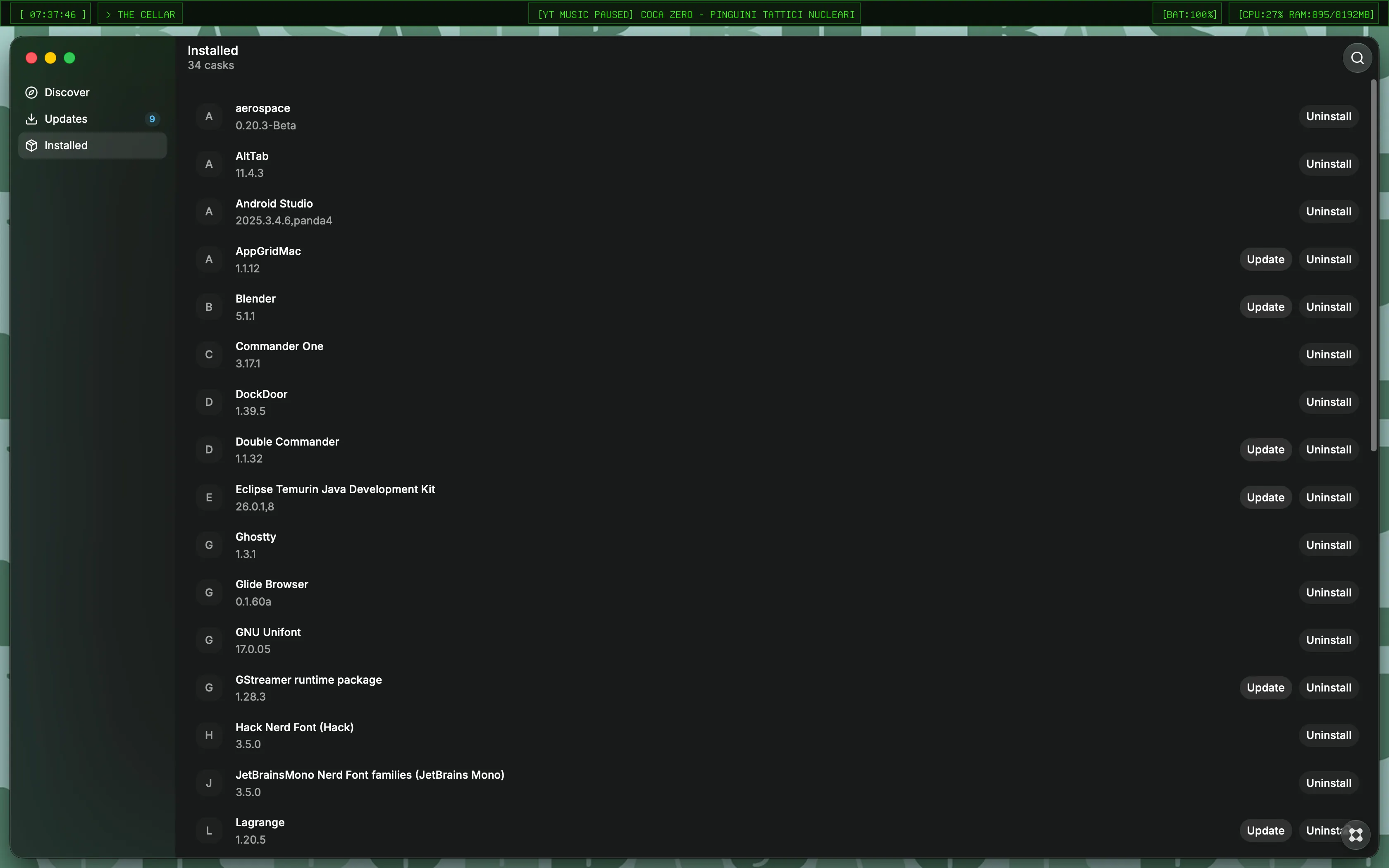Click the floating four-dot button bottom corner
Screen dimensions: 1389x868
1356,834
